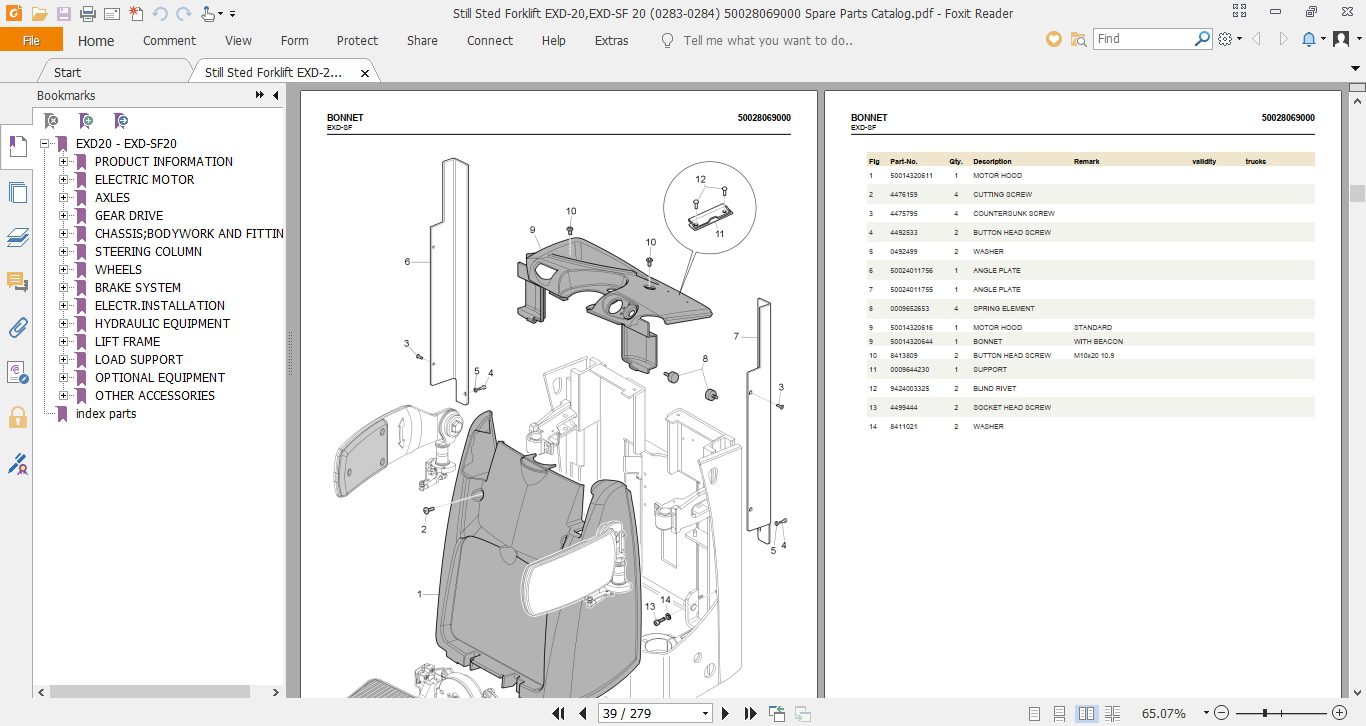Collapse the EXD20 - EXD-SF20 root bookmark

[45, 144]
